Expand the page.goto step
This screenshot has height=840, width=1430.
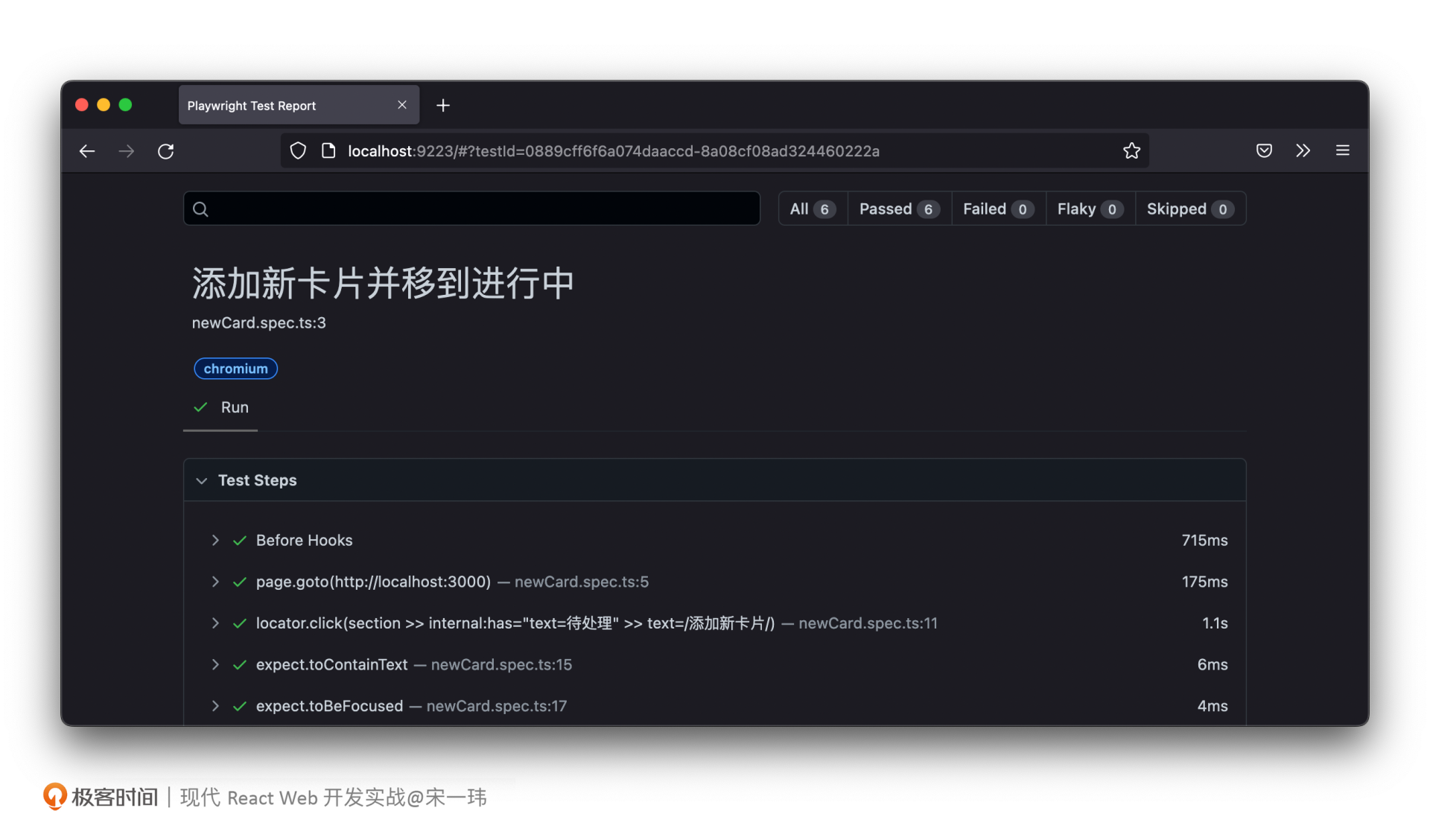tap(215, 582)
